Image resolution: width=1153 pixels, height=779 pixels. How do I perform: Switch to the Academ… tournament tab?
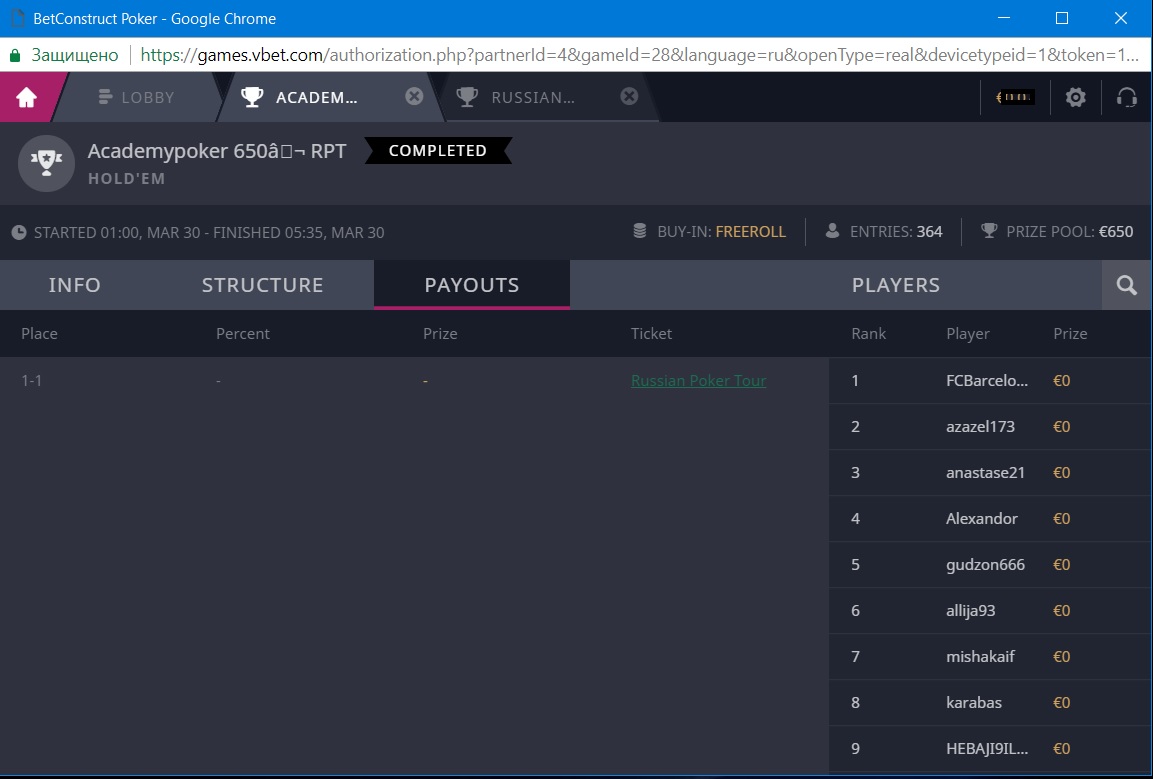coord(316,97)
